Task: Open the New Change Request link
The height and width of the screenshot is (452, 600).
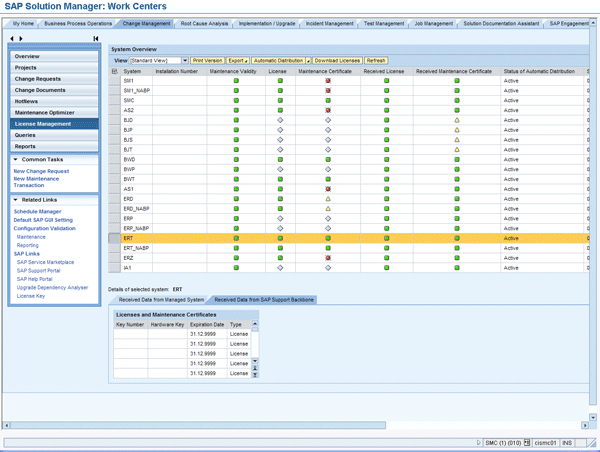Action: [x=41, y=171]
